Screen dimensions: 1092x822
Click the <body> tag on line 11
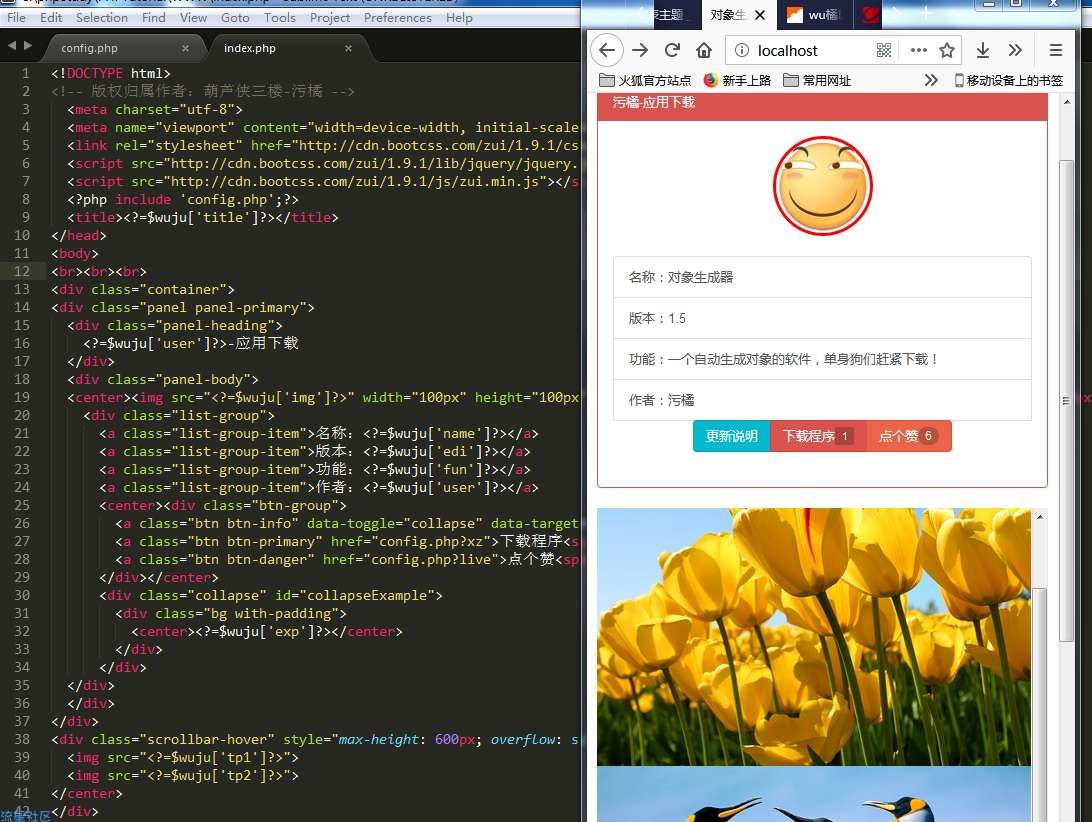tap(75, 254)
